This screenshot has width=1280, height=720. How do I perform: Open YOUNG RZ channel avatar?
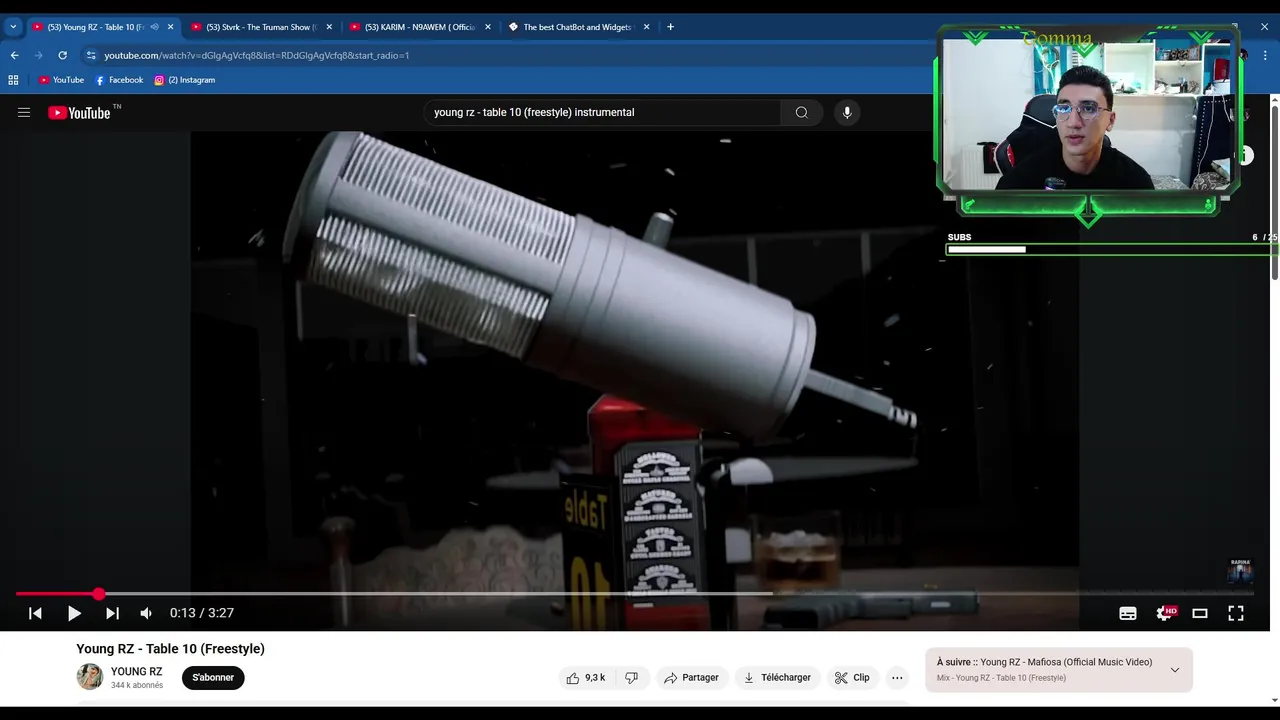click(x=90, y=677)
